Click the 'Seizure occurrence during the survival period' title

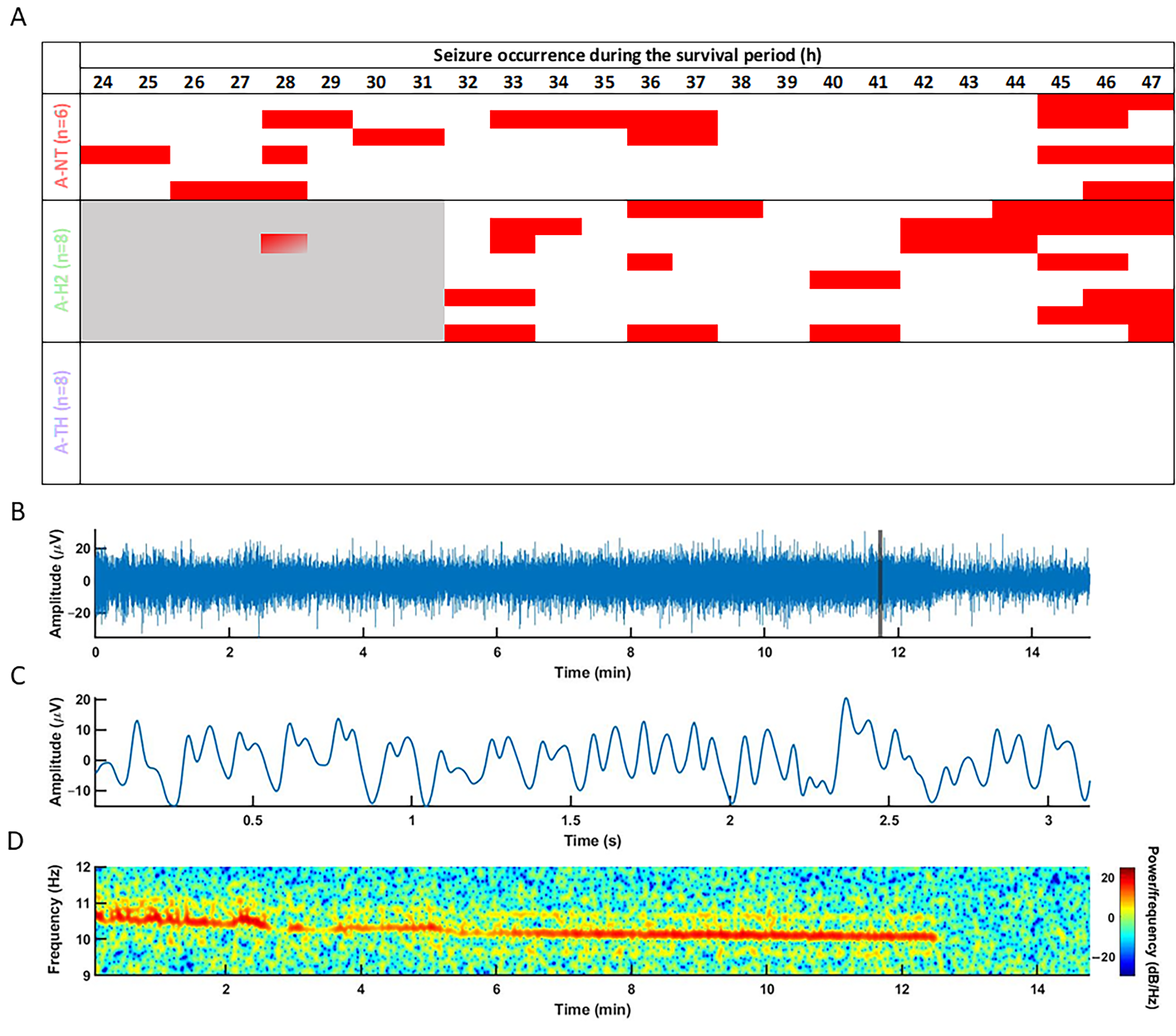click(626, 55)
